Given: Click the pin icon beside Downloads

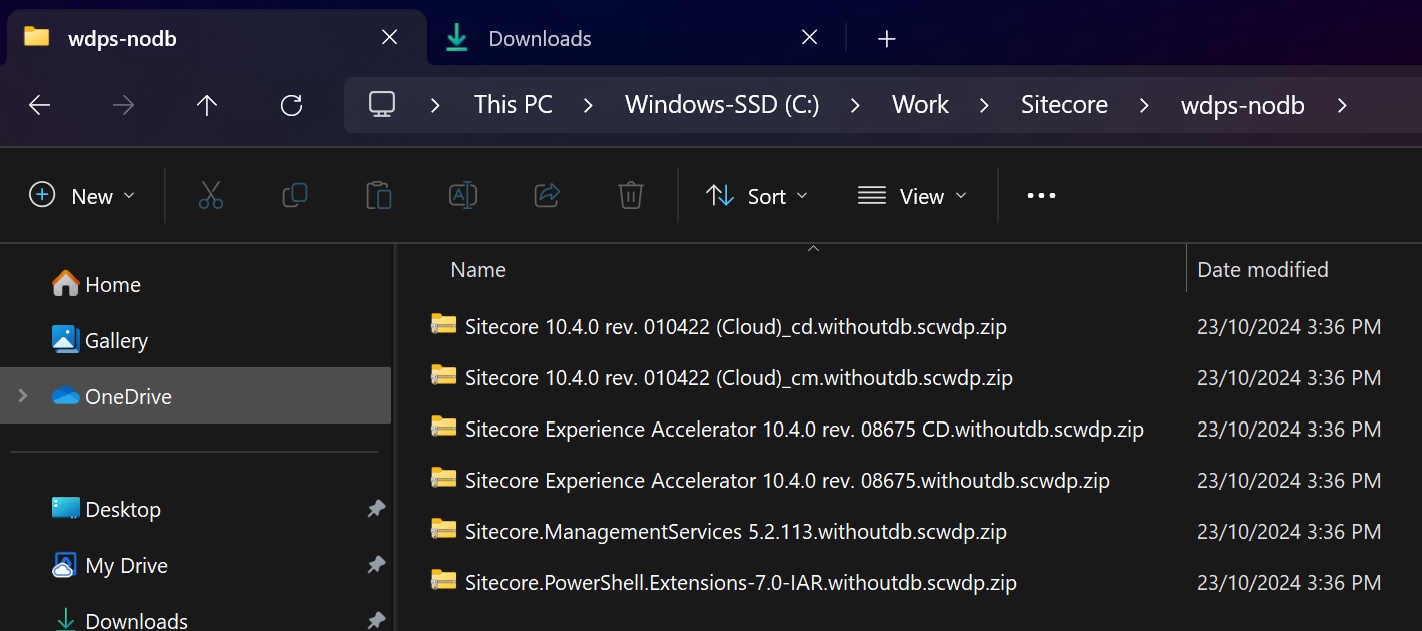Looking at the screenshot, I should point(376,621).
